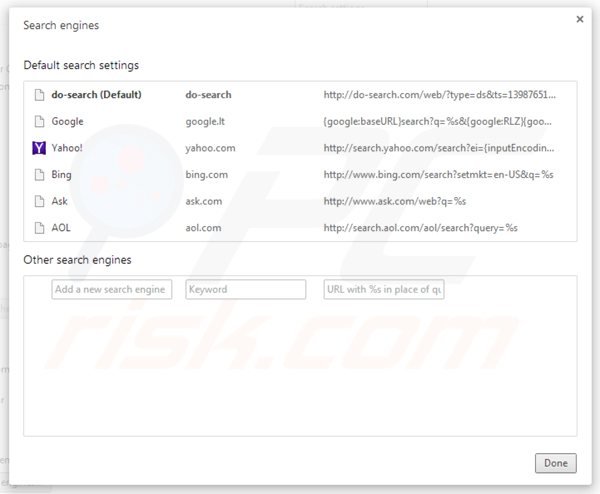Focus the Add a new search engine field
The height and width of the screenshot is (494, 600).
[112, 289]
